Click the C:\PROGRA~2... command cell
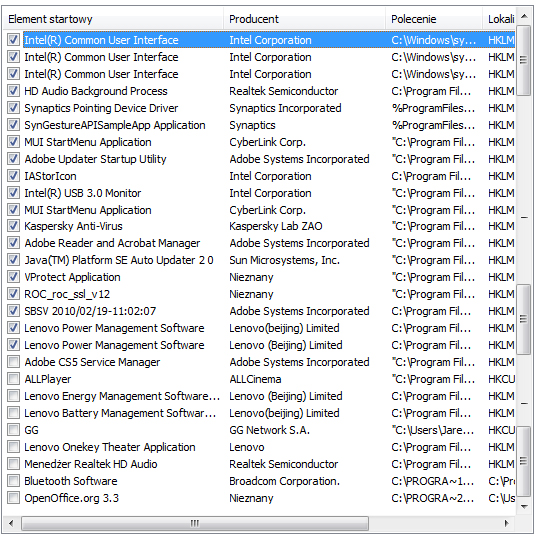This screenshot has height=538, width=540. 433,498
